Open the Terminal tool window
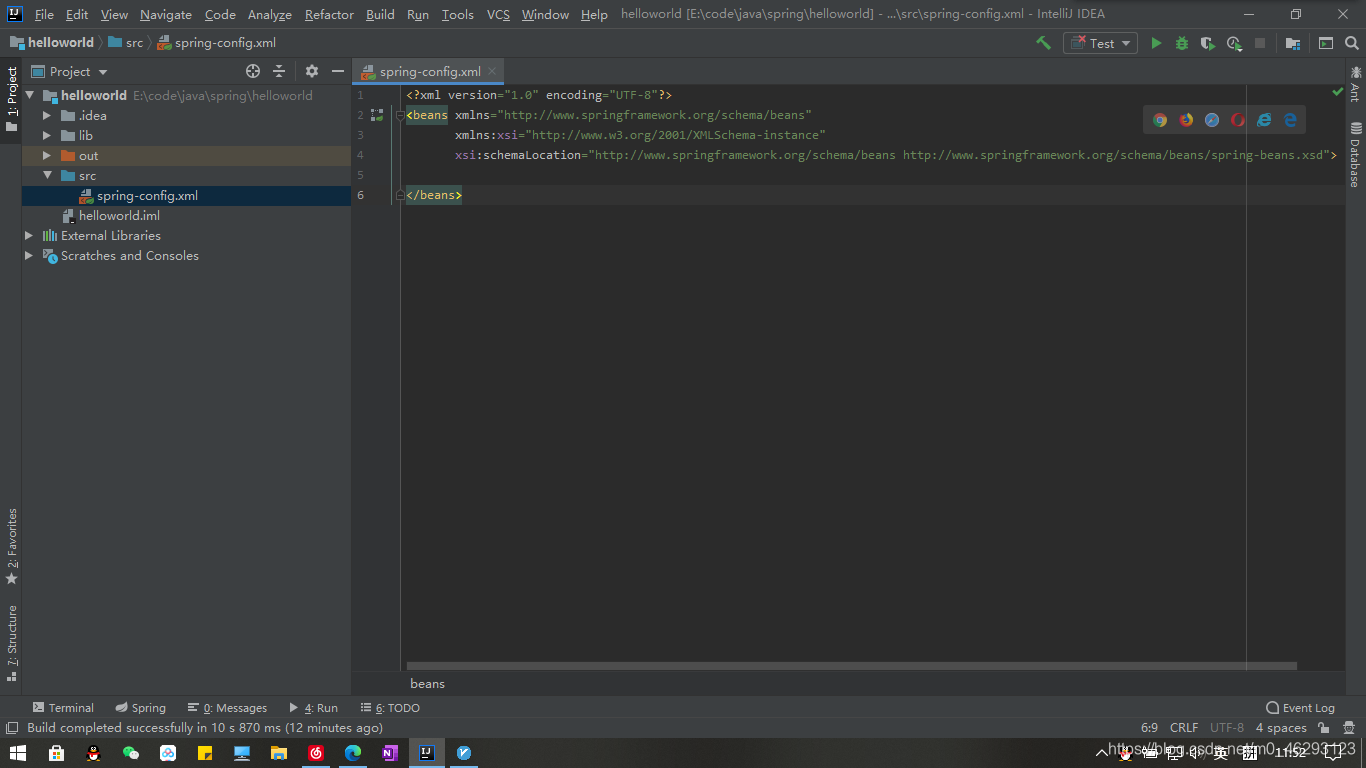This screenshot has width=1366, height=768. point(63,707)
